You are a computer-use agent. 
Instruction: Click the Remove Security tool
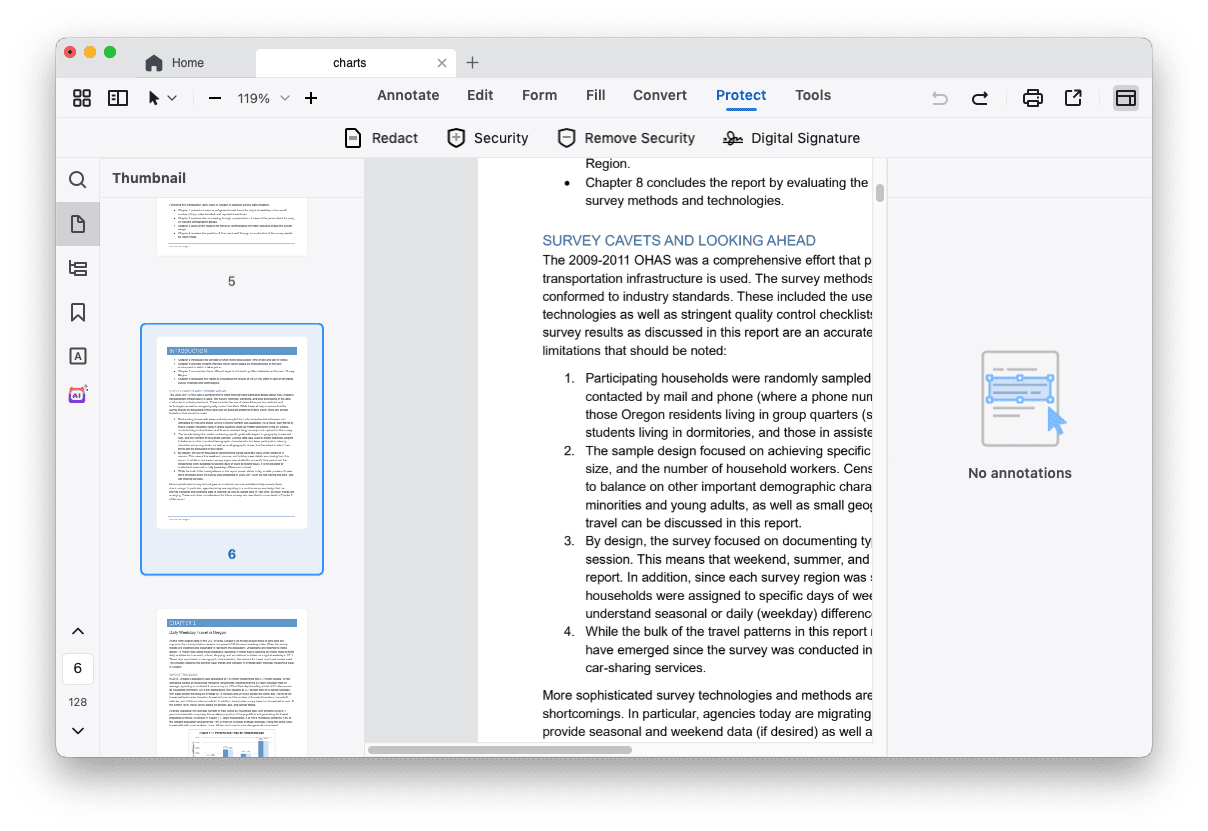[x=626, y=137]
